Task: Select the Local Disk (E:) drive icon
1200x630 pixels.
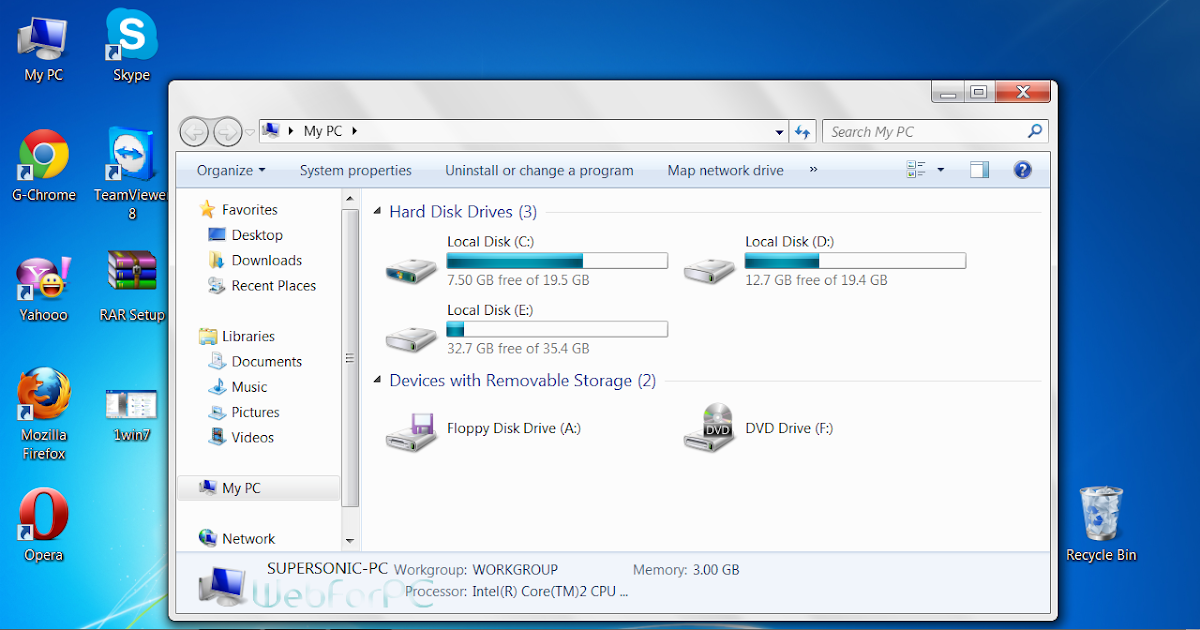Action: (x=412, y=337)
